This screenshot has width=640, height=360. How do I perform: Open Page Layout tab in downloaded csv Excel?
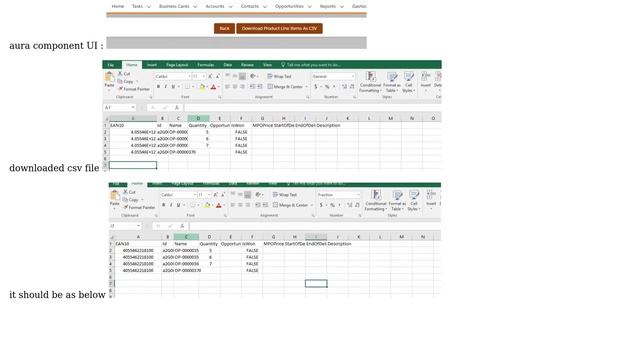point(177,65)
